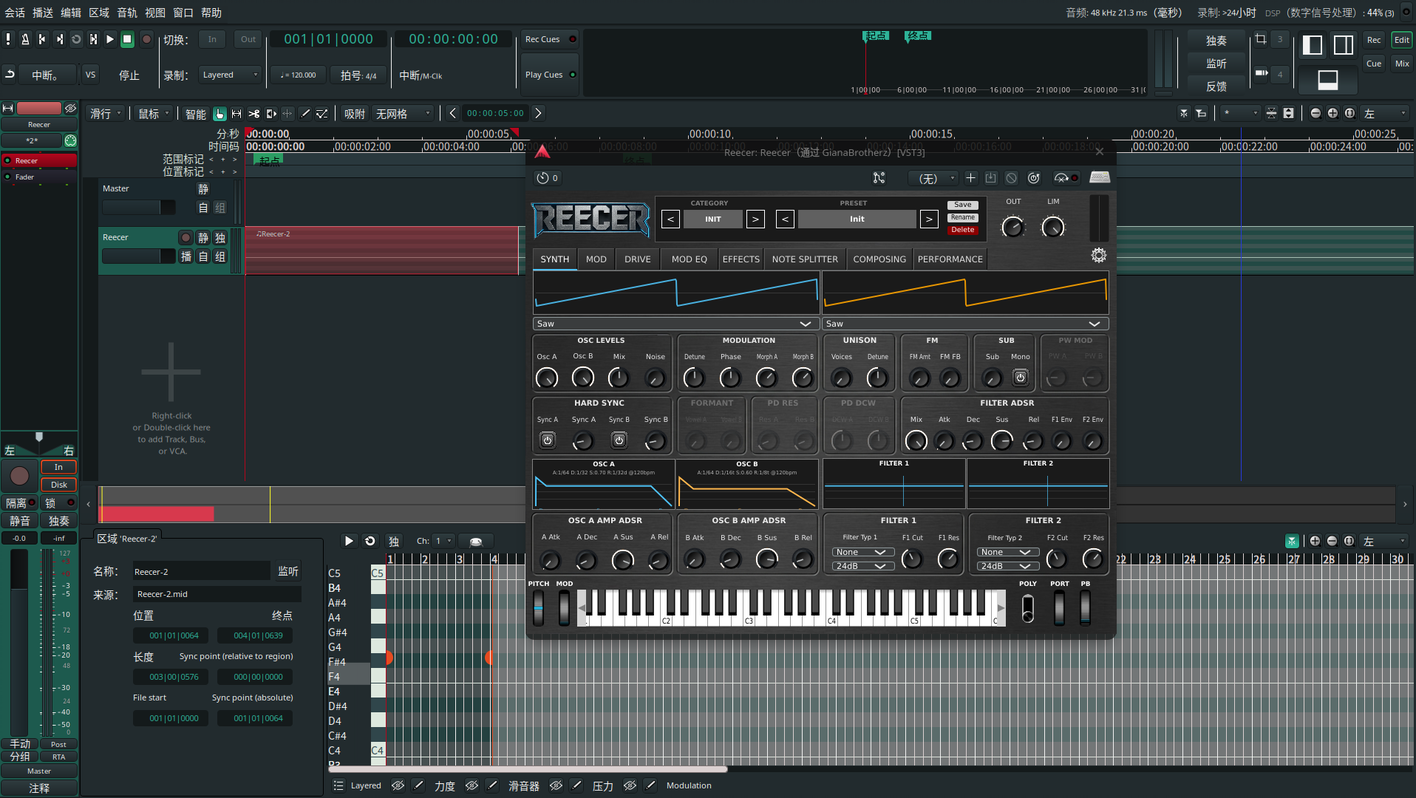Viewport: 1416px width, 798px height.
Task: Click the green stop button in transport
Action: coord(127,39)
